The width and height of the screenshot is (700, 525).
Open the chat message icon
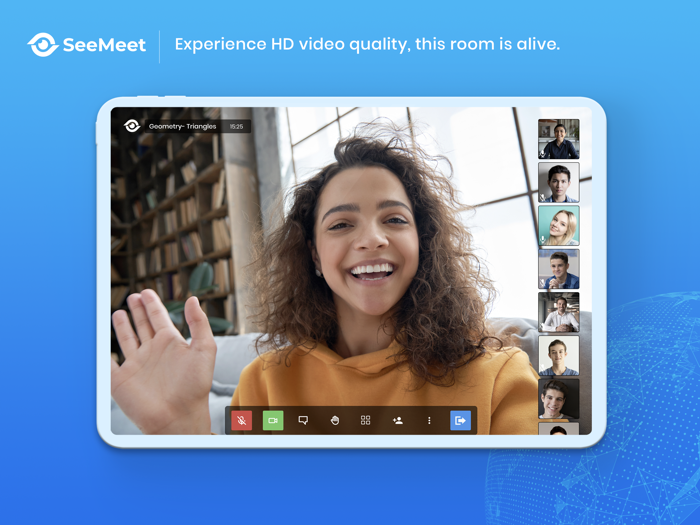(x=303, y=420)
